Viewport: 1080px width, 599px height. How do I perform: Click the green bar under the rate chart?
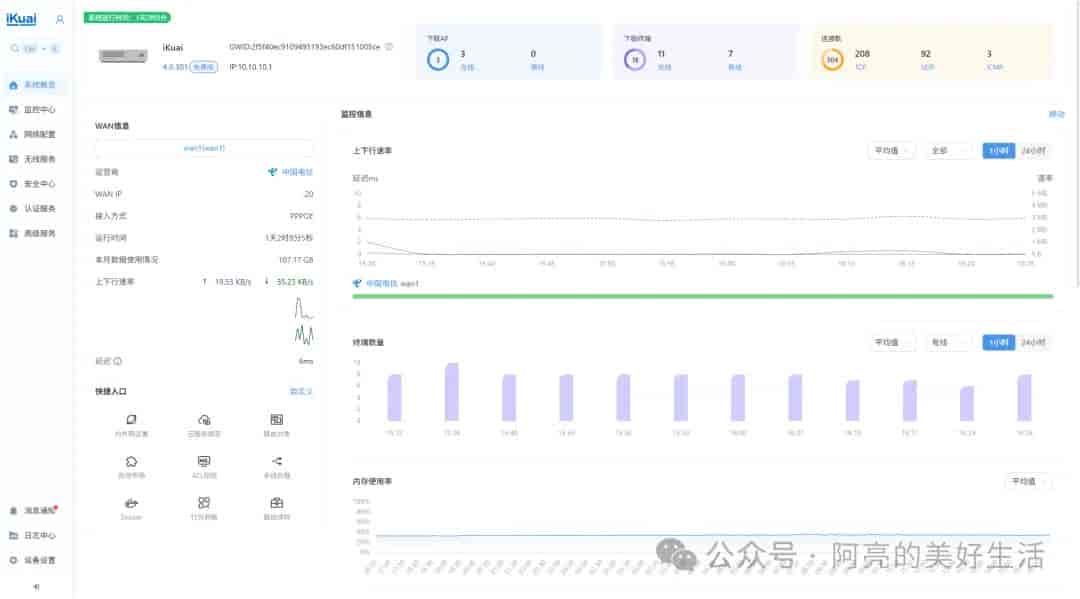click(703, 297)
